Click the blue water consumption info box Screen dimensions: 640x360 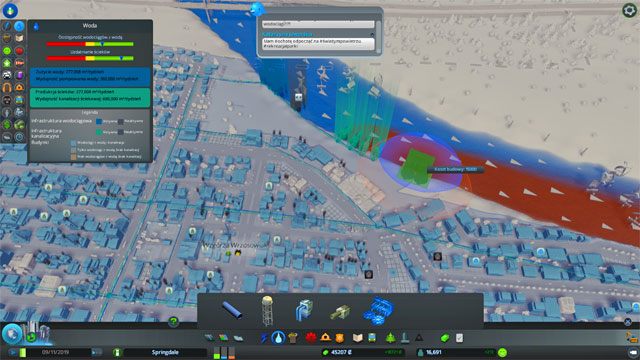click(x=90, y=76)
